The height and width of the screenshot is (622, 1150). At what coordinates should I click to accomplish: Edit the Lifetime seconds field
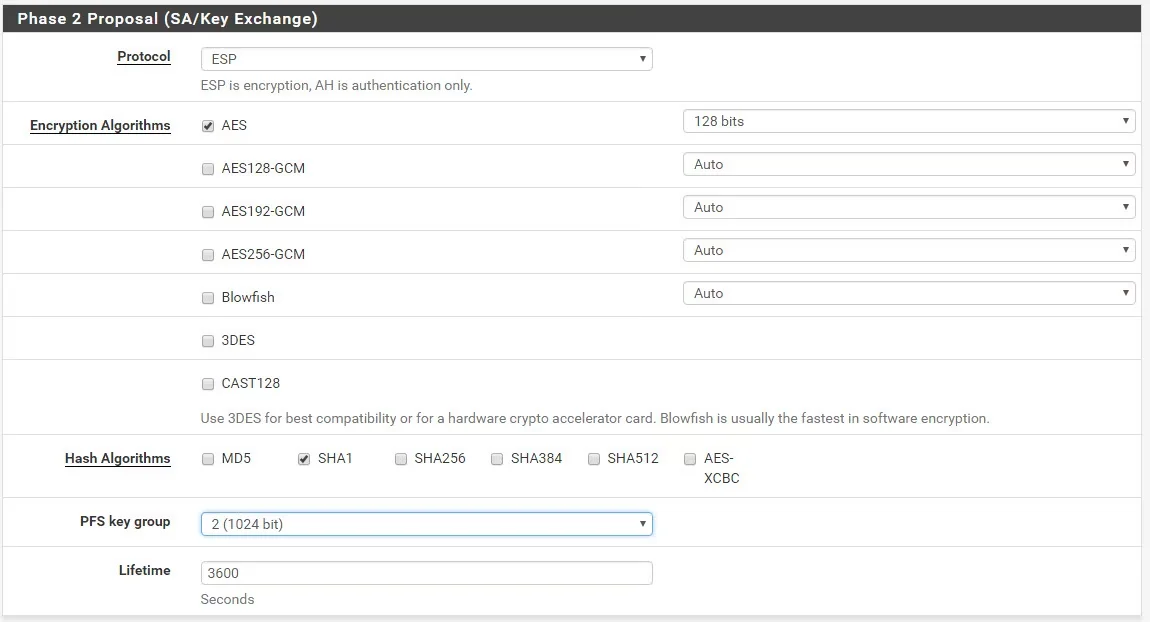tap(425, 572)
